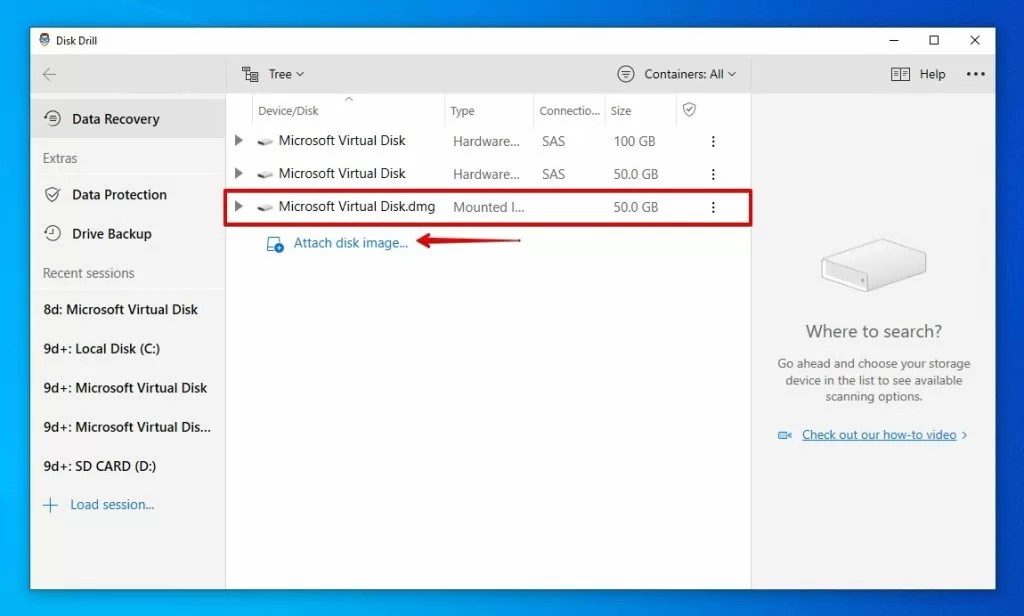1024x616 pixels.
Task: Click disk icon of Microsoft Virtual Disk.dmg
Action: 264,207
